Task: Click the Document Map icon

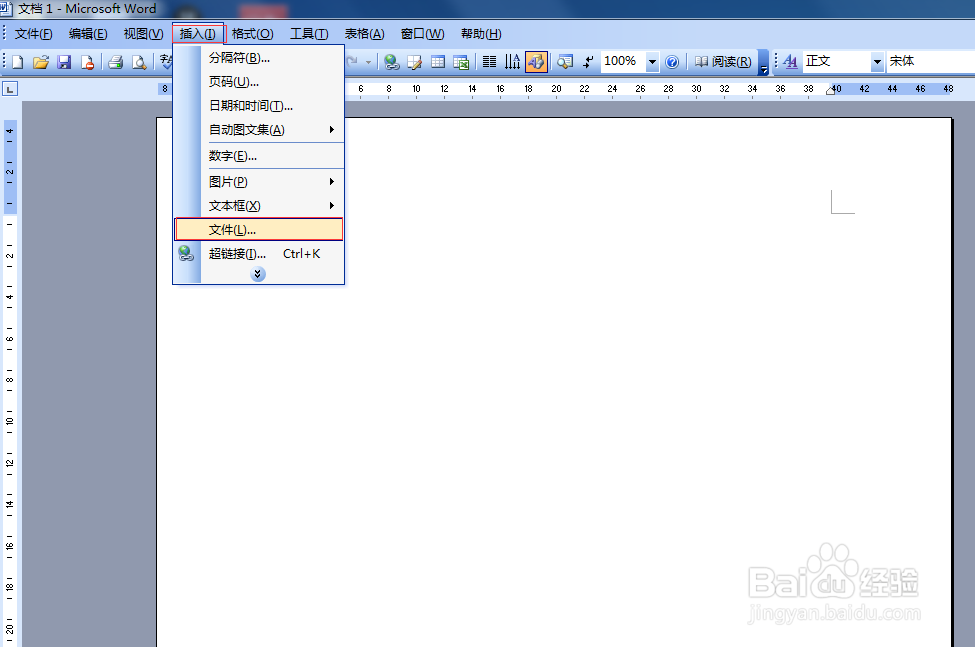Action: pos(565,62)
